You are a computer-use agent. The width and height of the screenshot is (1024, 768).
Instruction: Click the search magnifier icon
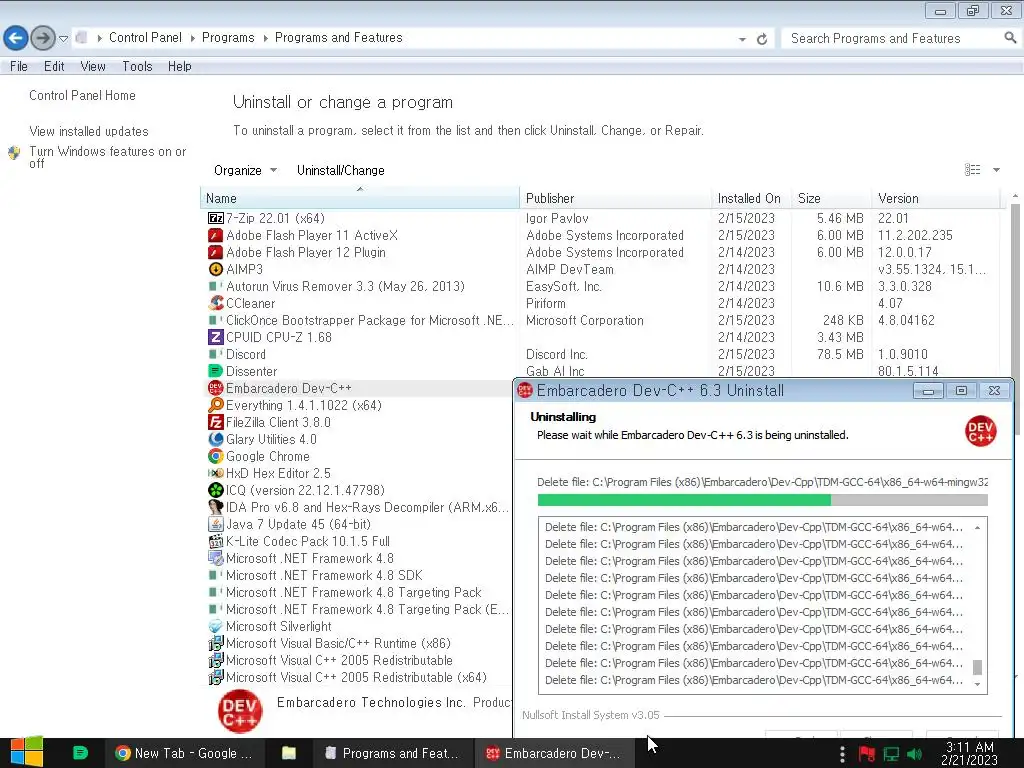click(x=1010, y=38)
